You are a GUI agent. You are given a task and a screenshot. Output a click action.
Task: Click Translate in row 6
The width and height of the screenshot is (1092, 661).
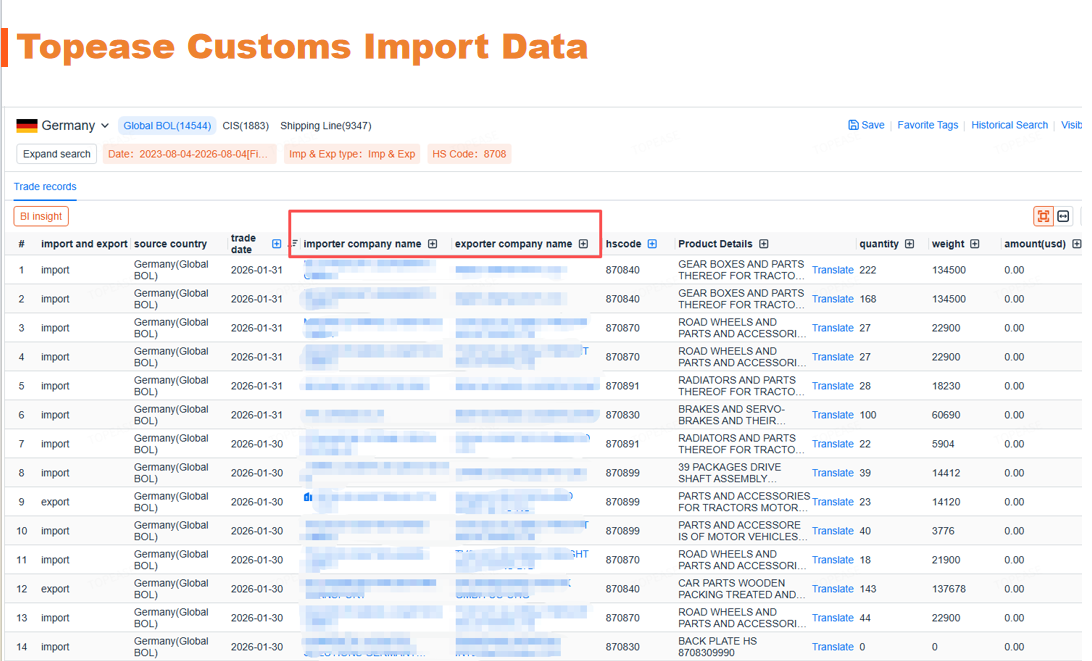tap(833, 415)
